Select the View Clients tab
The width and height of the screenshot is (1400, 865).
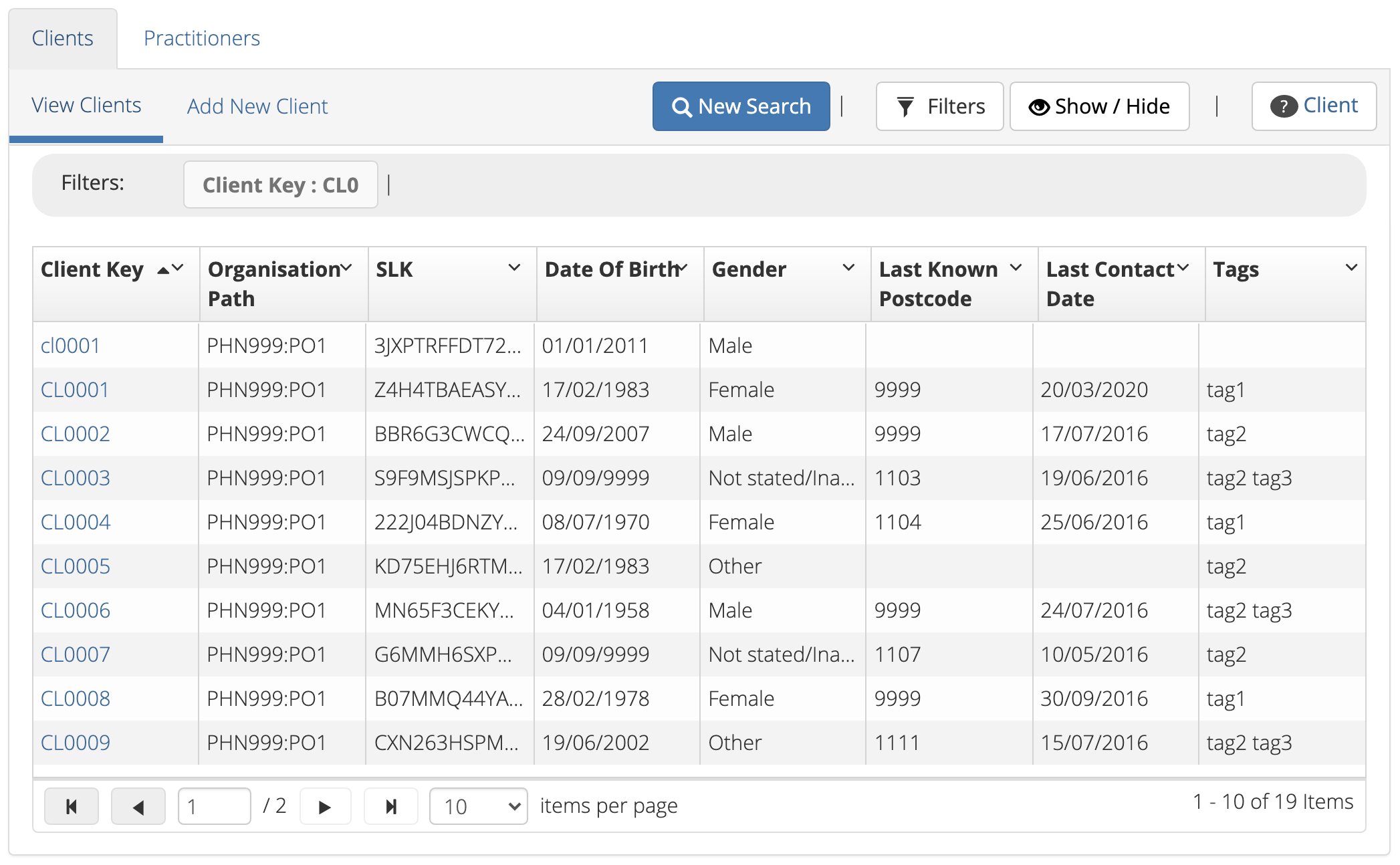click(85, 104)
